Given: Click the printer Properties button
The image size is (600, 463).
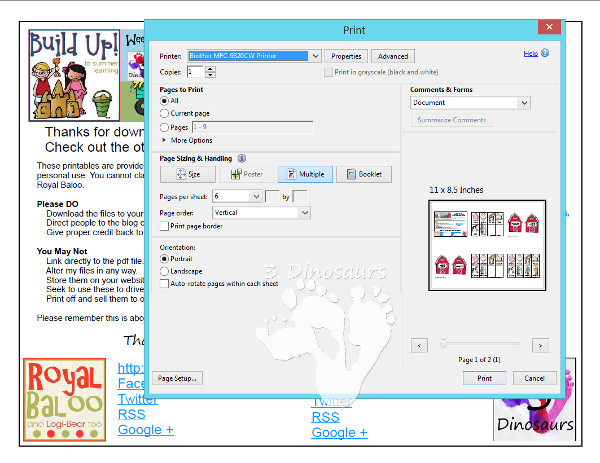Looking at the screenshot, I should pos(346,56).
